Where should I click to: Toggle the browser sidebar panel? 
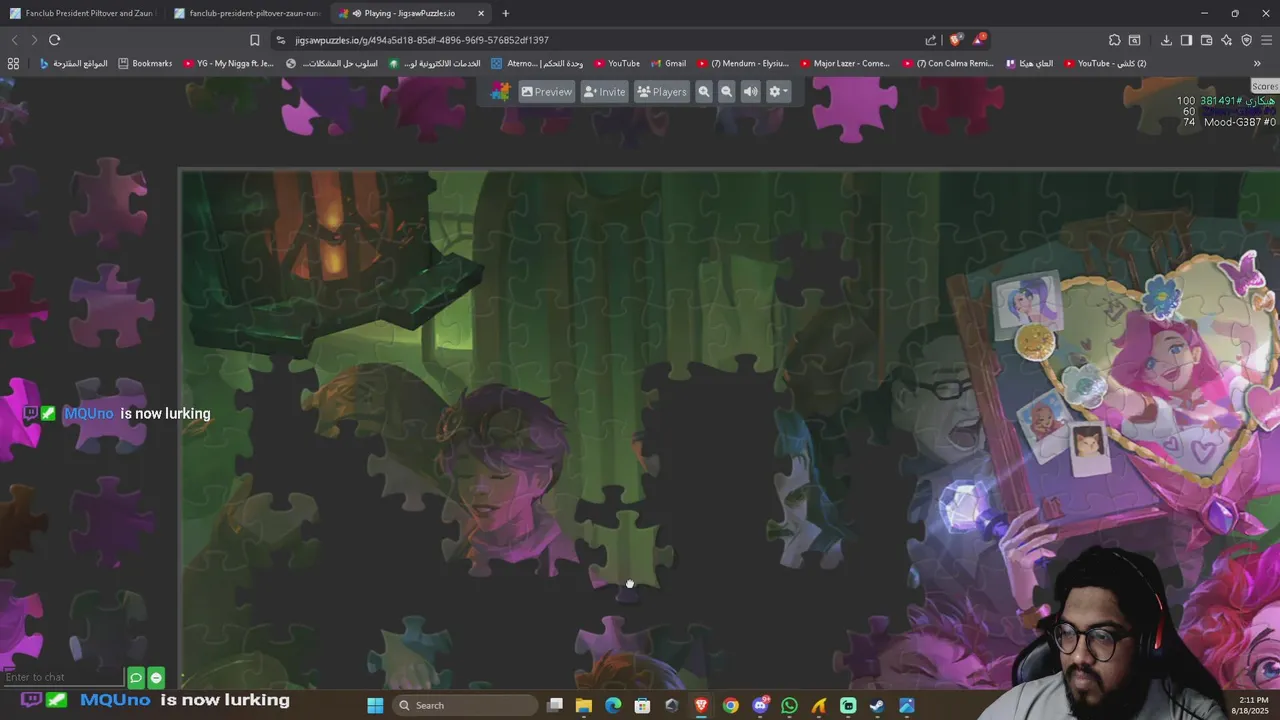(1186, 40)
